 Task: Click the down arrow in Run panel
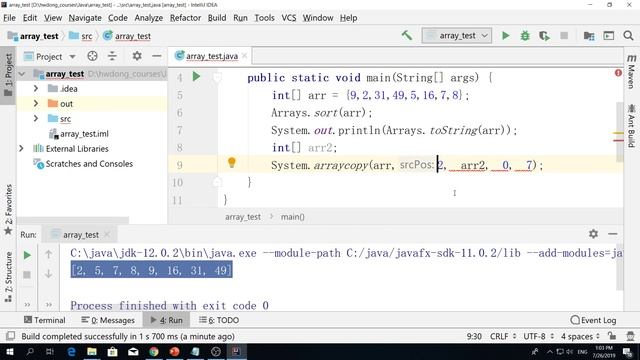[48, 273]
